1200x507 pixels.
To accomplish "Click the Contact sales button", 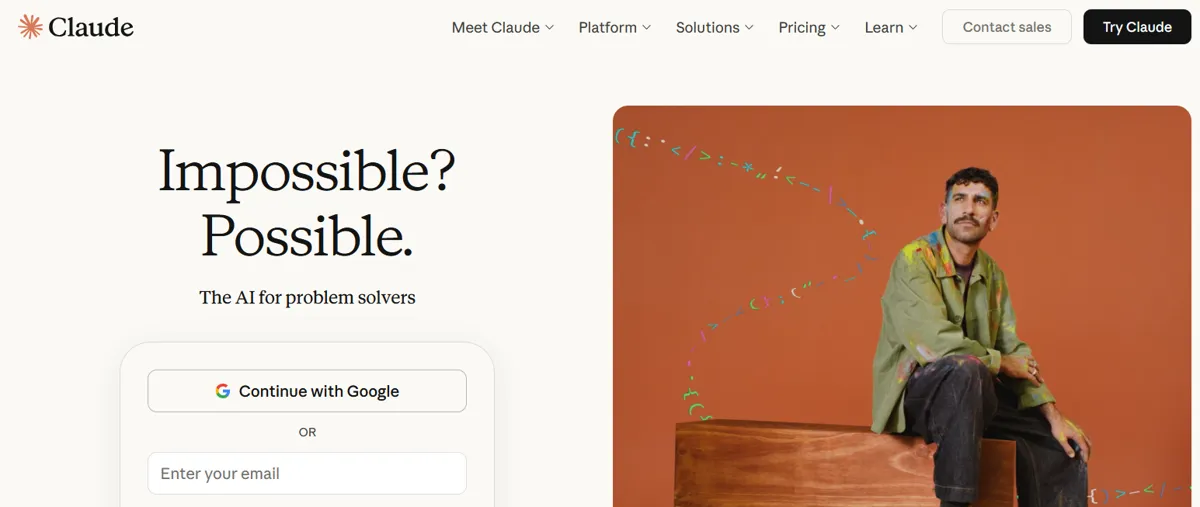I will point(1006,27).
